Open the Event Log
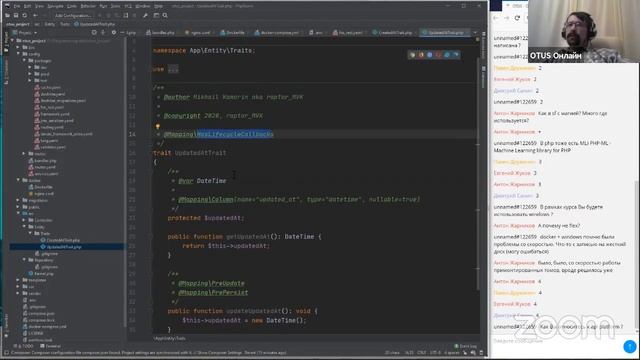The height and width of the screenshot is (360, 640). tap(466, 346)
